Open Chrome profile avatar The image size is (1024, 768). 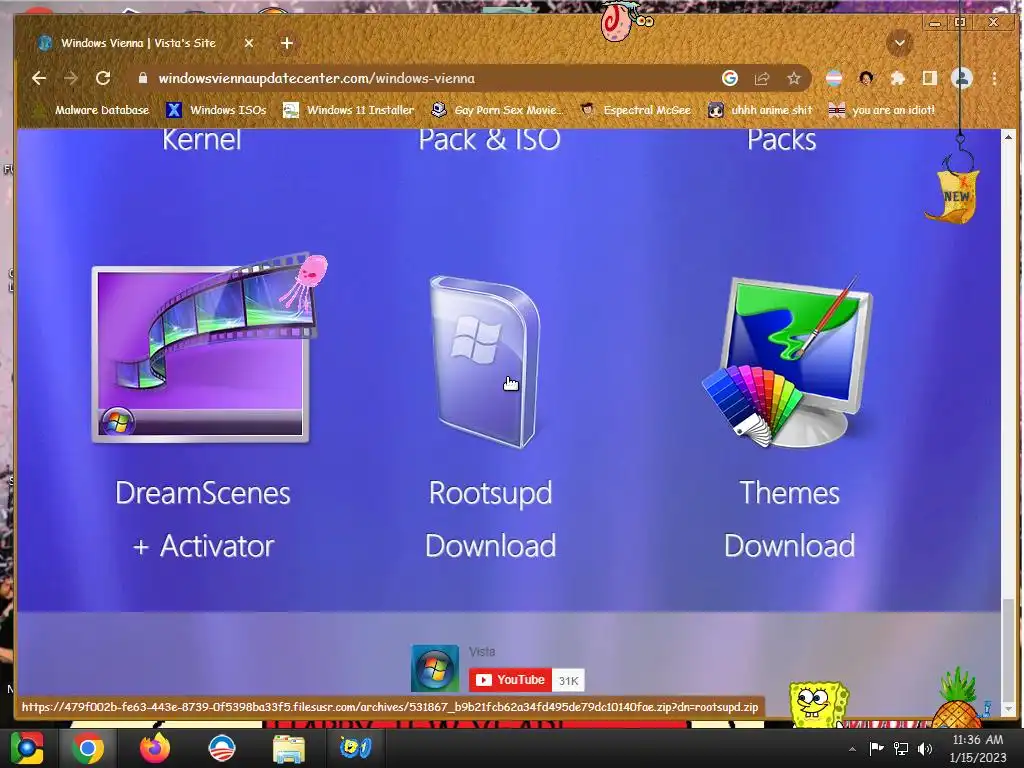point(962,78)
